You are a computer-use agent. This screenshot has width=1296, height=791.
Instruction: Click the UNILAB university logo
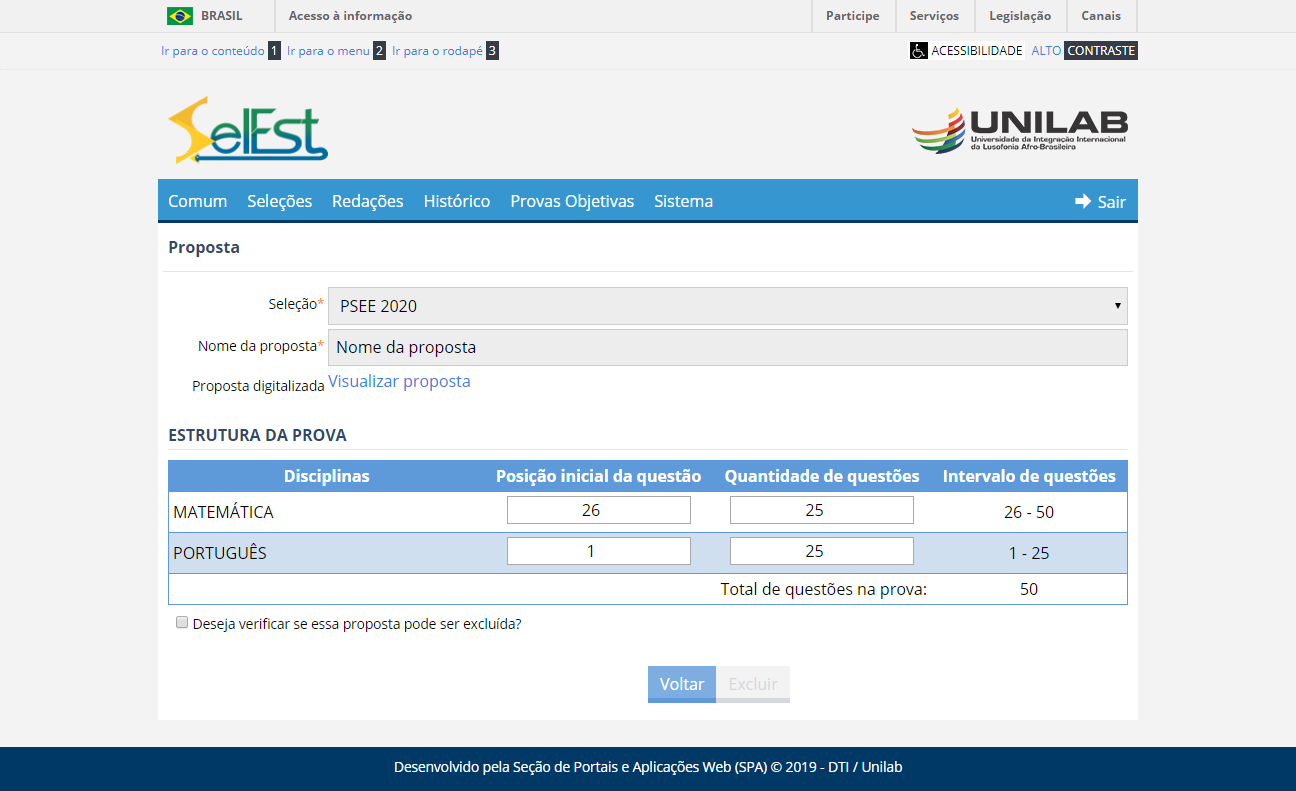coord(1019,131)
